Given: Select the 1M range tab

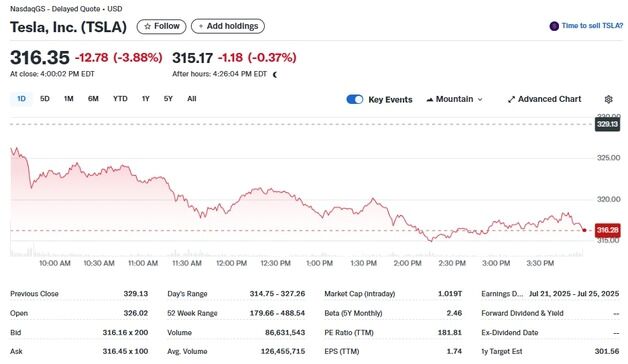Looking at the screenshot, I should point(69,99).
